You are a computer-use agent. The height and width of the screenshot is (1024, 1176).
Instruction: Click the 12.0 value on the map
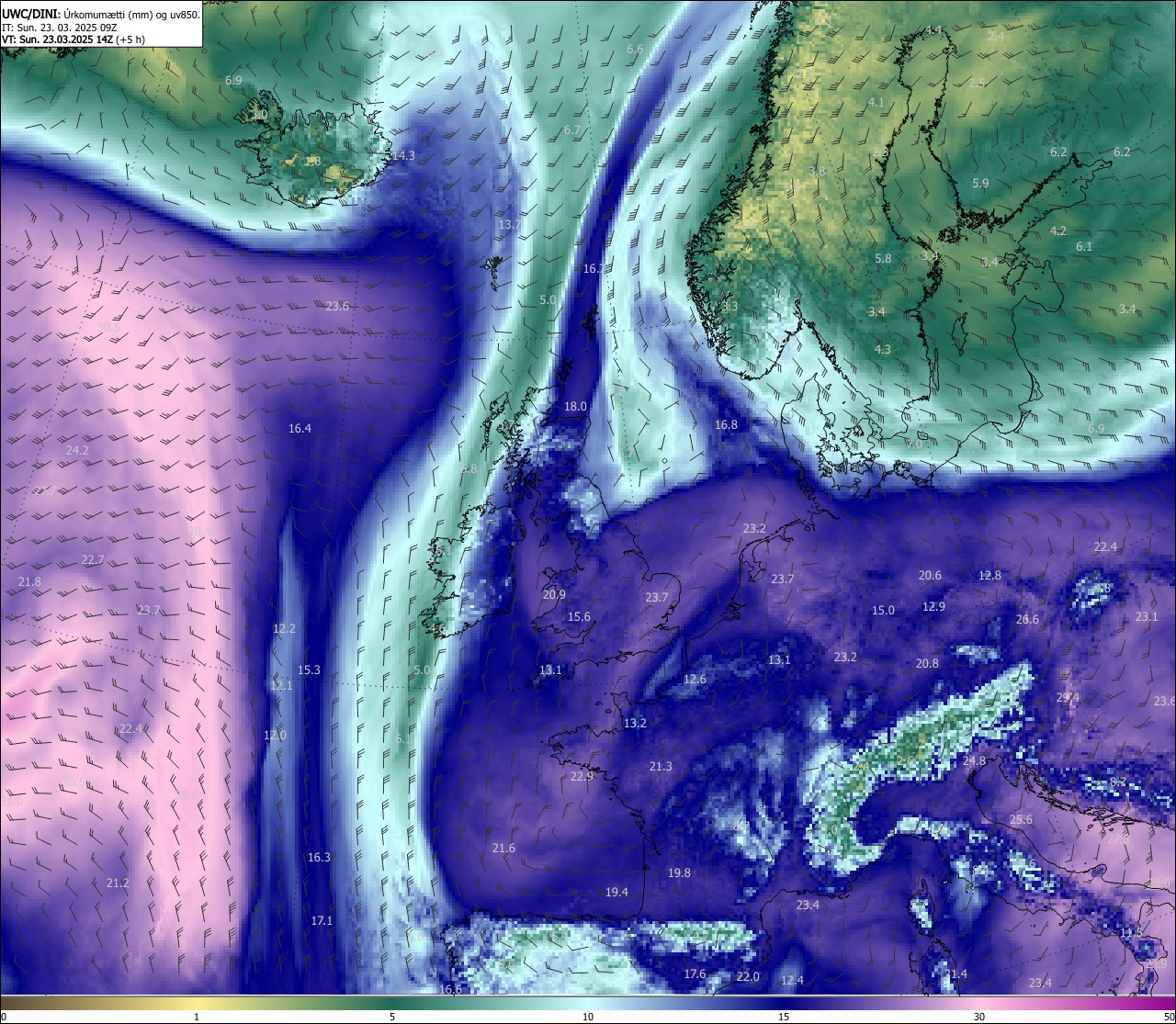(275, 736)
